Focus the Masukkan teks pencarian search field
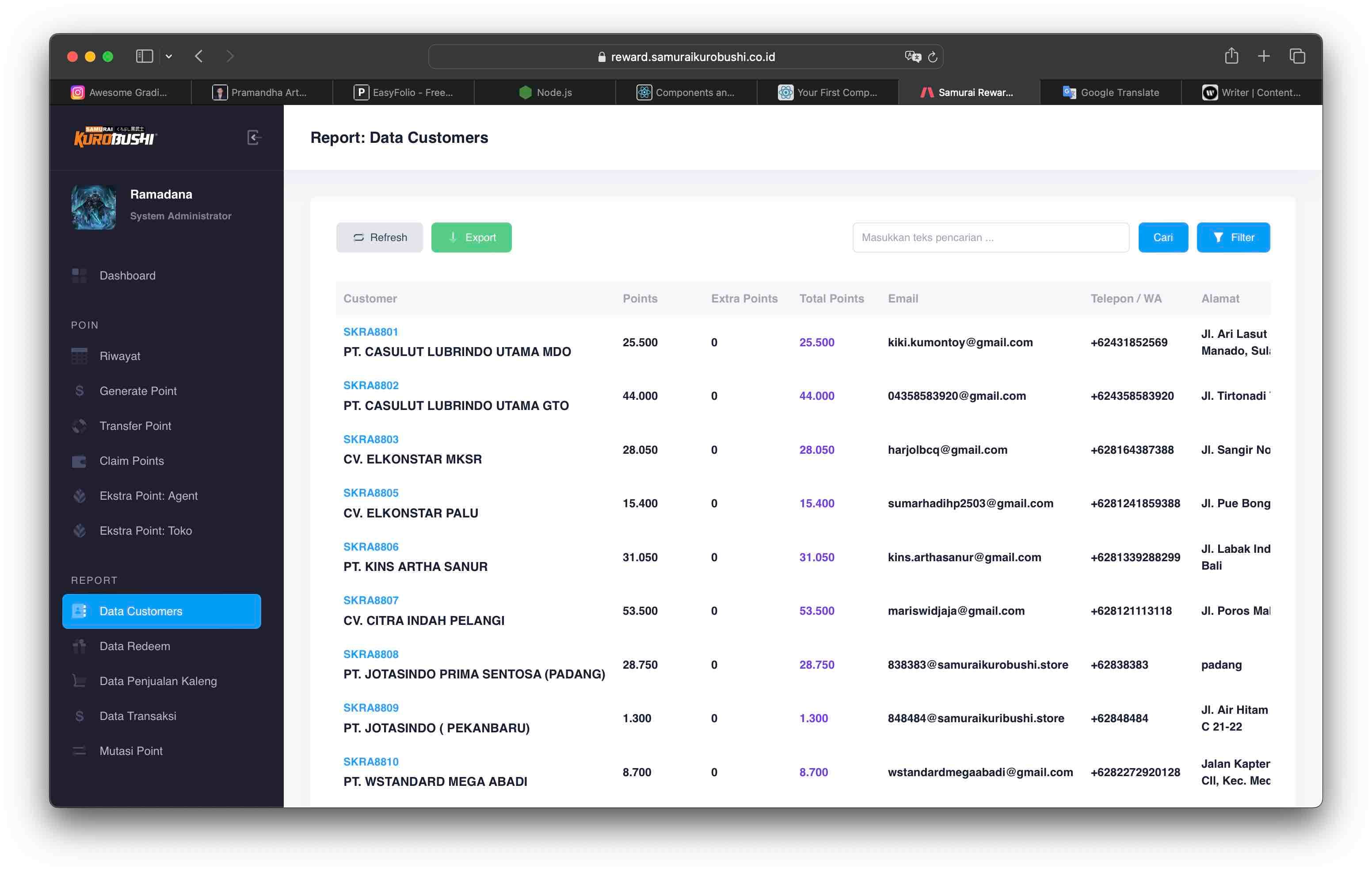Viewport: 1372px width, 873px height. [990, 237]
